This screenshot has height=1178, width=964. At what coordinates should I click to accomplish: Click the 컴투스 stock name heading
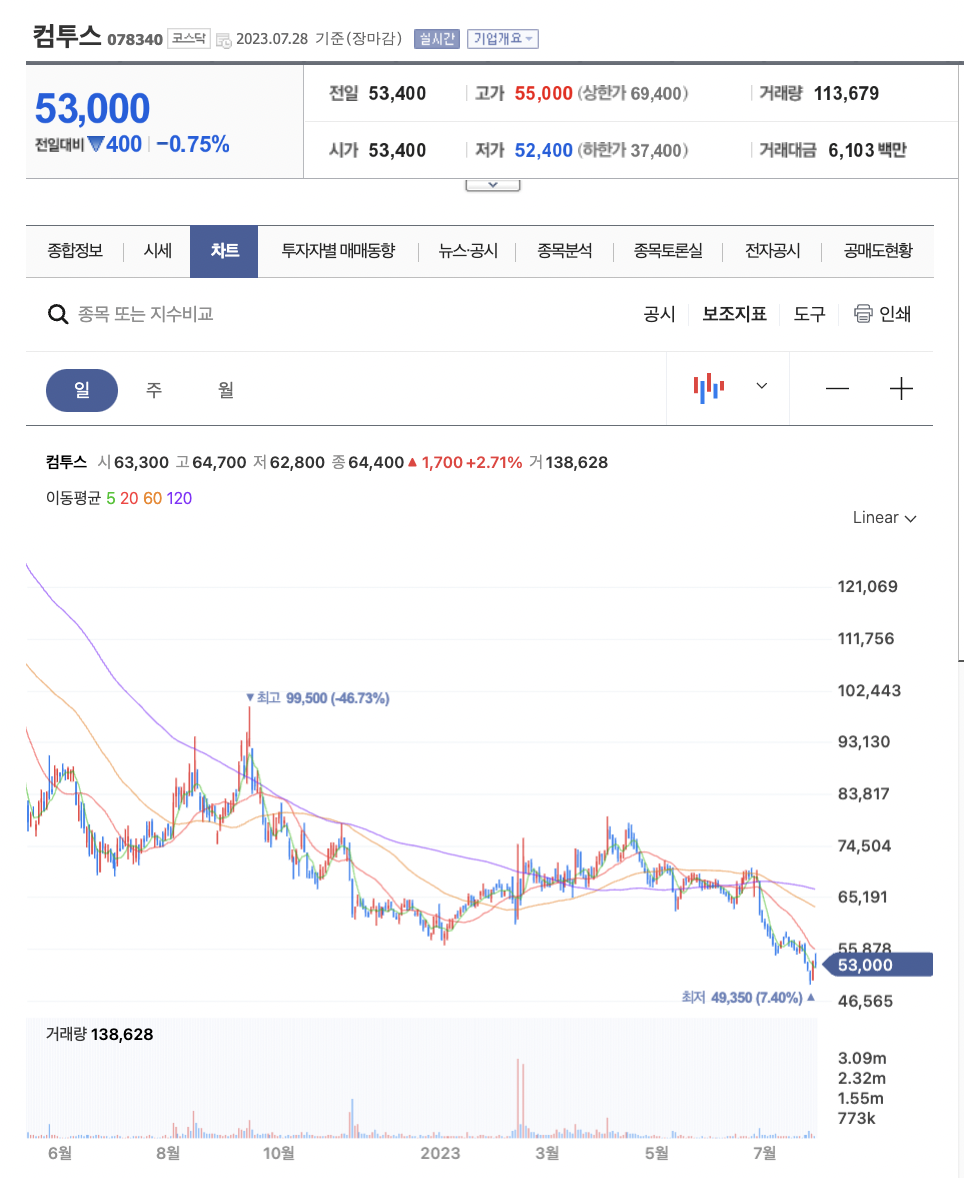tap(66, 36)
